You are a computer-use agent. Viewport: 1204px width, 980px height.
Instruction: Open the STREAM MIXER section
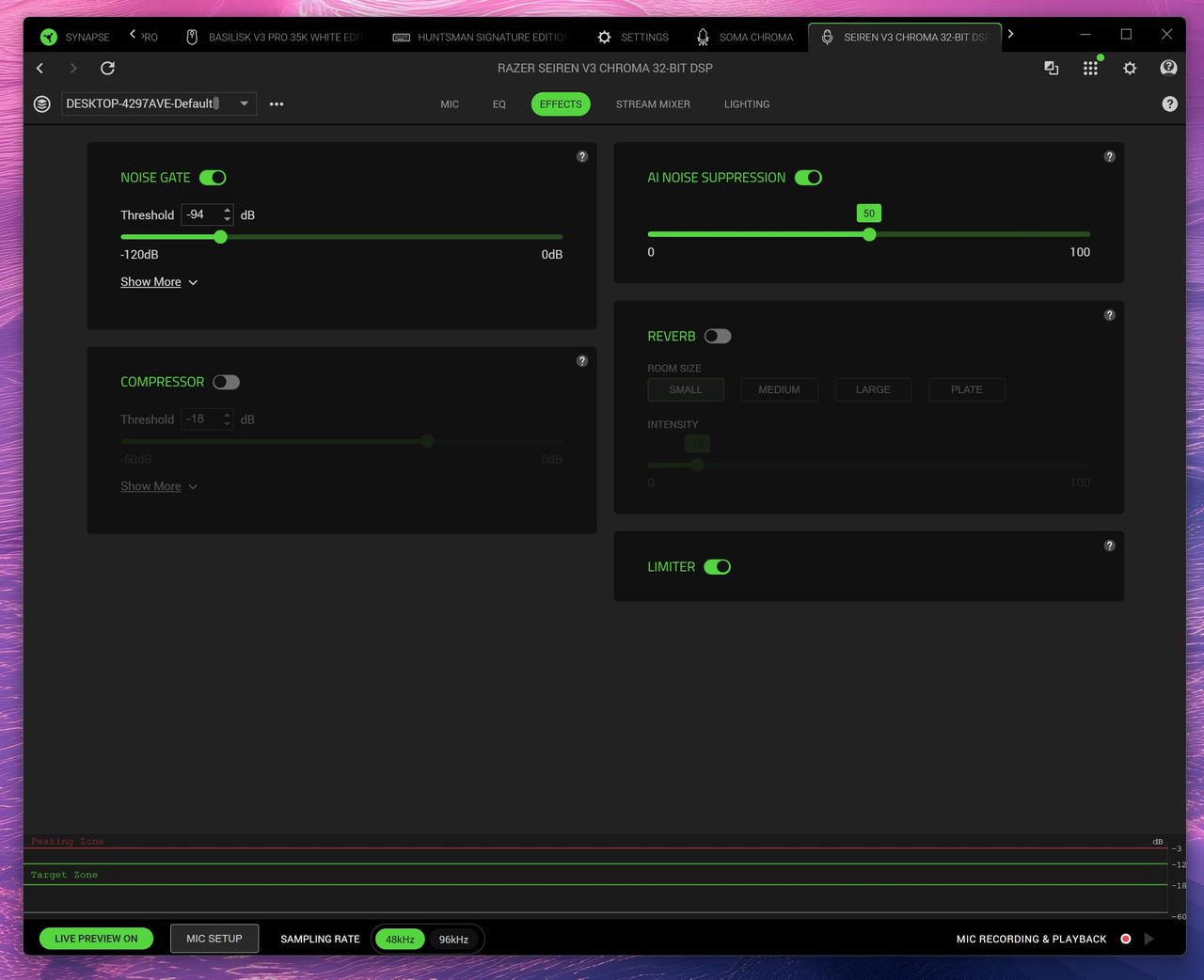(653, 104)
